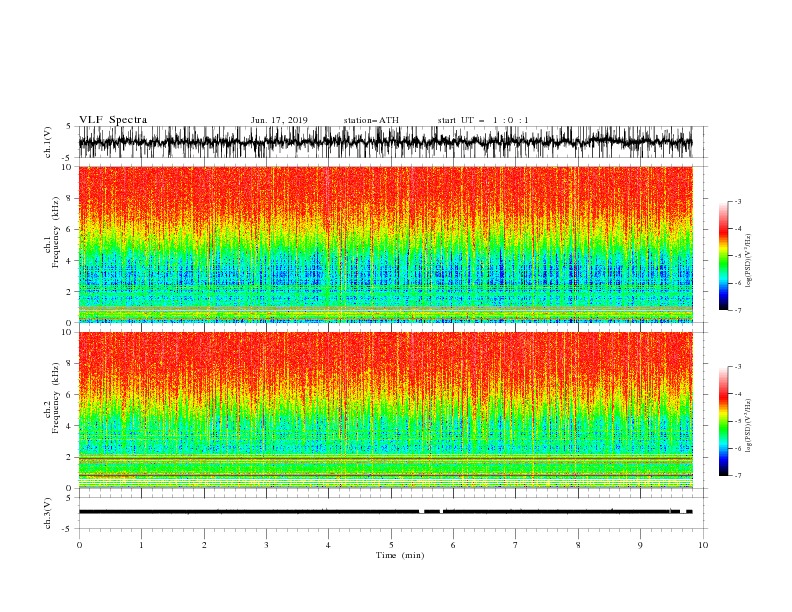
Task: Click the ch.2 frequency axis "8" kHz tick
Action: pyautogui.click(x=69, y=364)
